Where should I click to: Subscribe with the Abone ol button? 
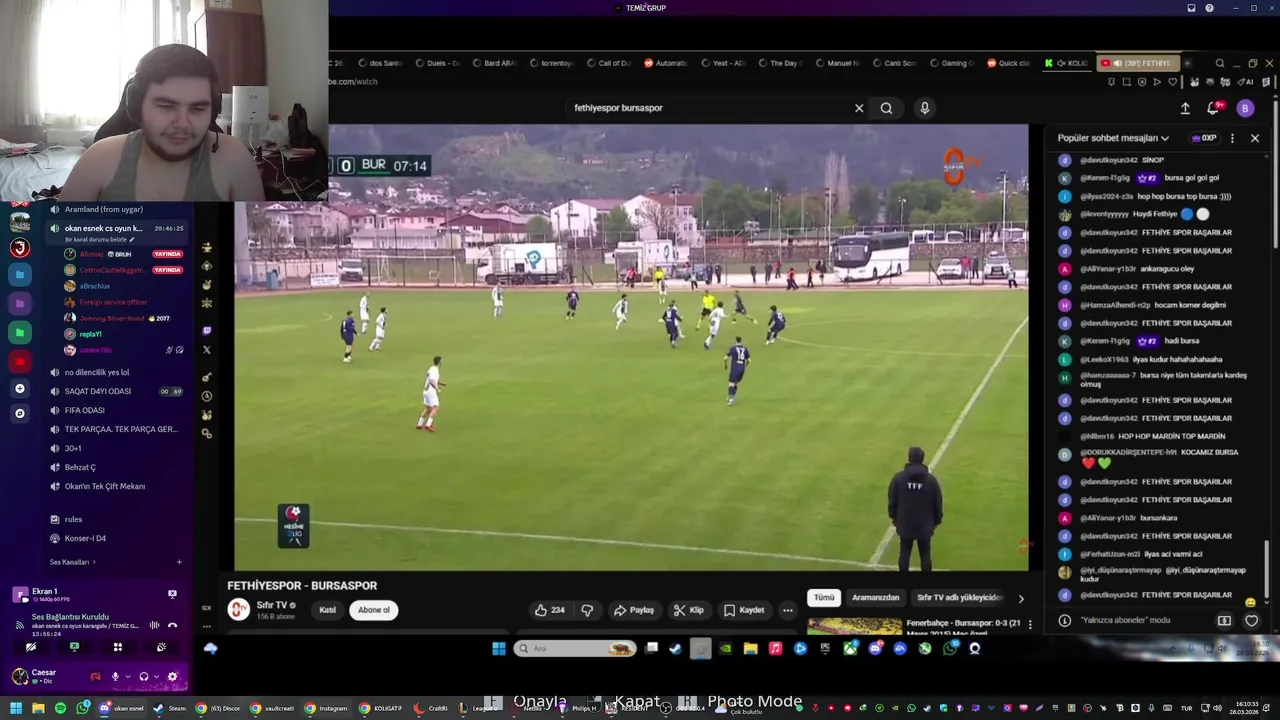(373, 610)
